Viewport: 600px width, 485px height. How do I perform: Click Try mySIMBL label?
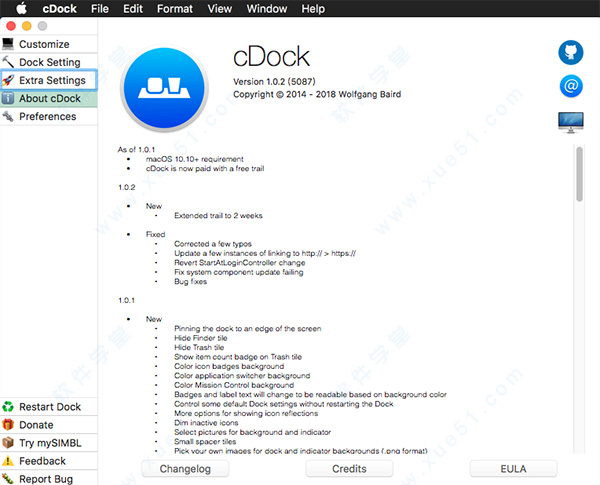[x=50, y=443]
